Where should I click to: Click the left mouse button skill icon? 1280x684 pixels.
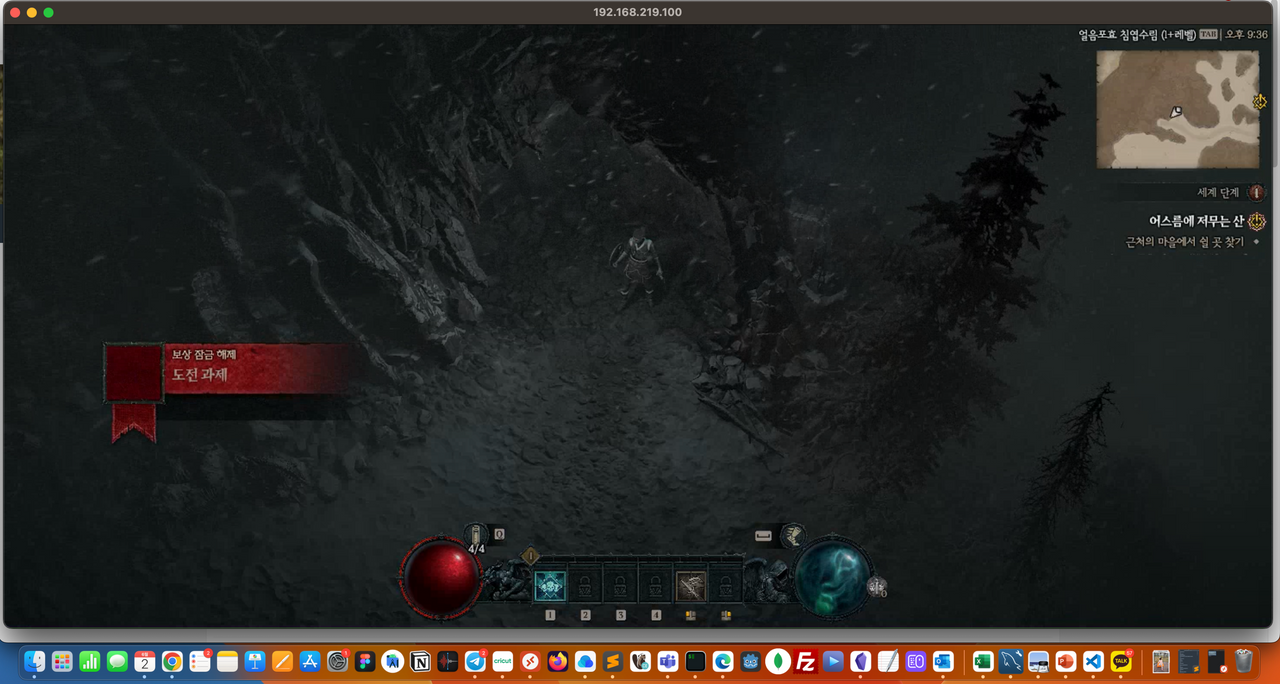(691, 586)
